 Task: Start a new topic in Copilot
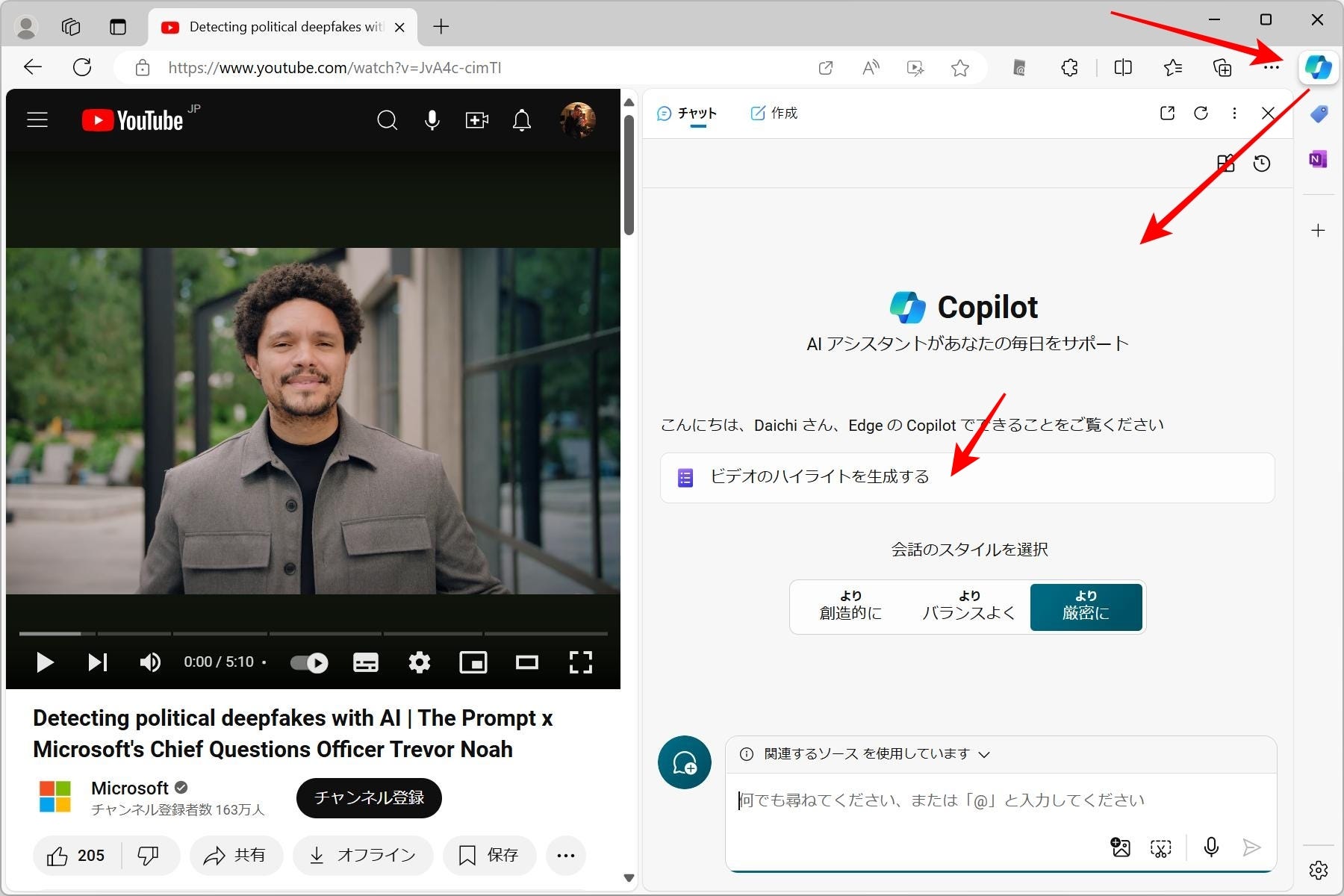point(684,762)
